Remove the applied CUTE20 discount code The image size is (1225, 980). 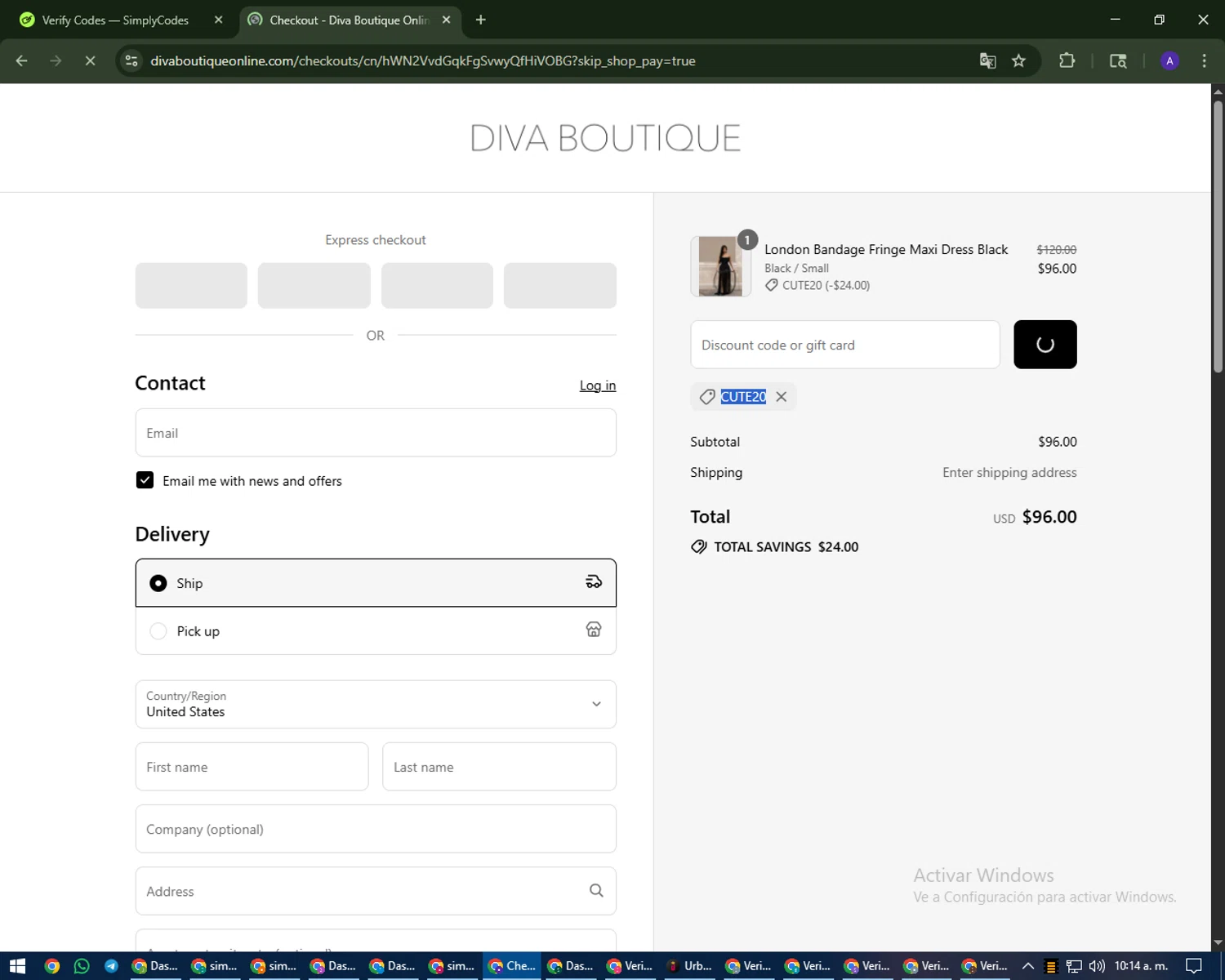click(x=782, y=397)
